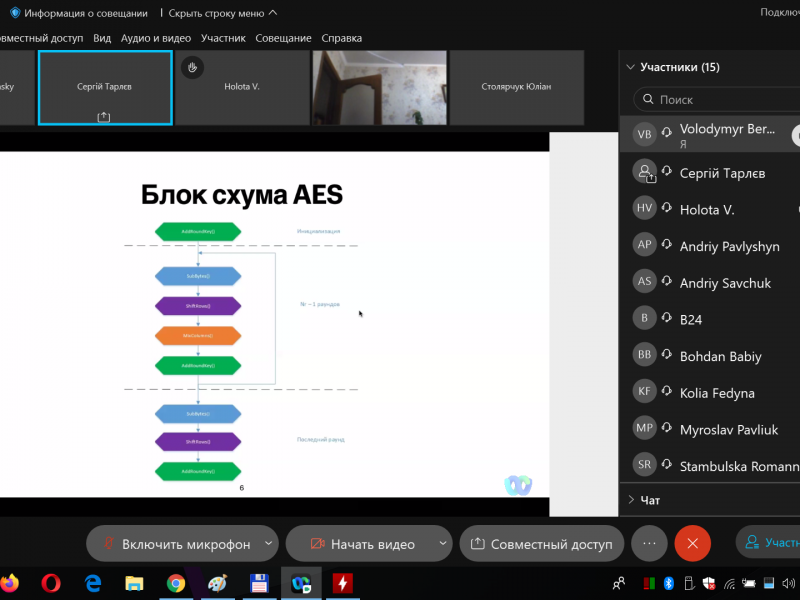Click the raised hand icon on Holota V. tile
The height and width of the screenshot is (600, 800).
pyautogui.click(x=194, y=67)
